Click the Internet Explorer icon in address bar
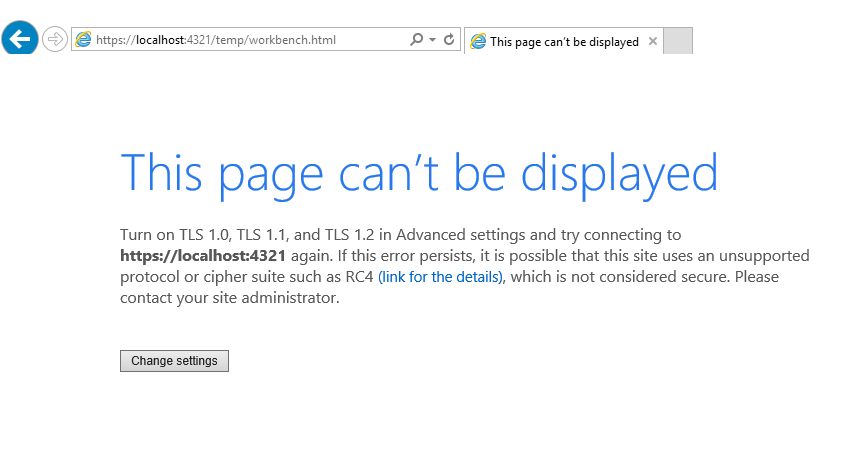854x451 pixels. click(x=83, y=40)
